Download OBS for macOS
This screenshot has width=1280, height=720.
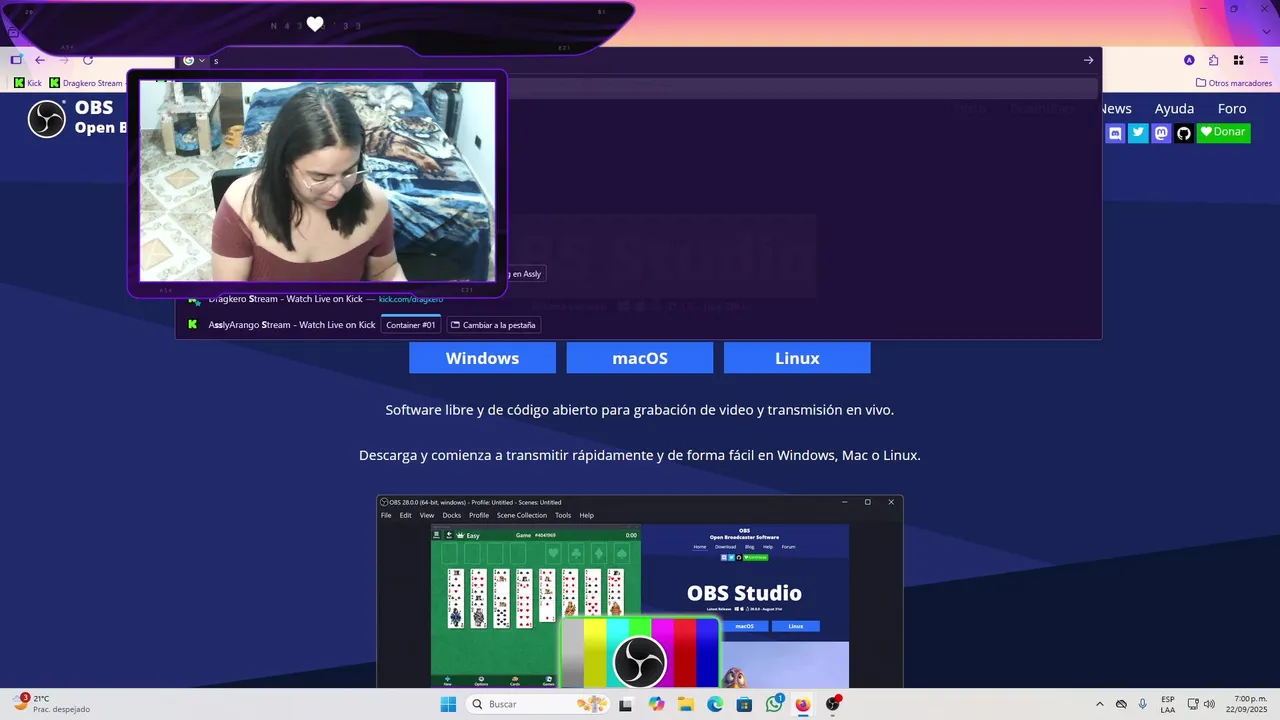click(x=640, y=358)
